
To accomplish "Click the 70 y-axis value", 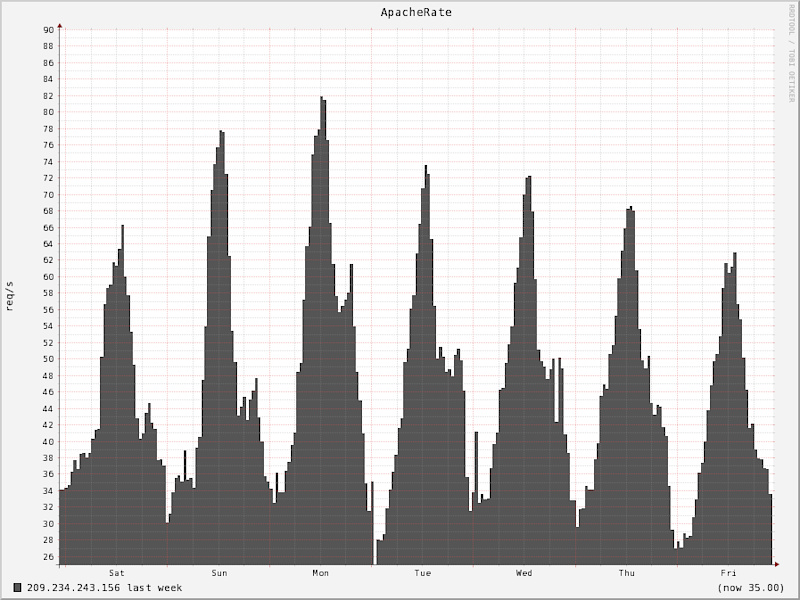I will click(48, 194).
